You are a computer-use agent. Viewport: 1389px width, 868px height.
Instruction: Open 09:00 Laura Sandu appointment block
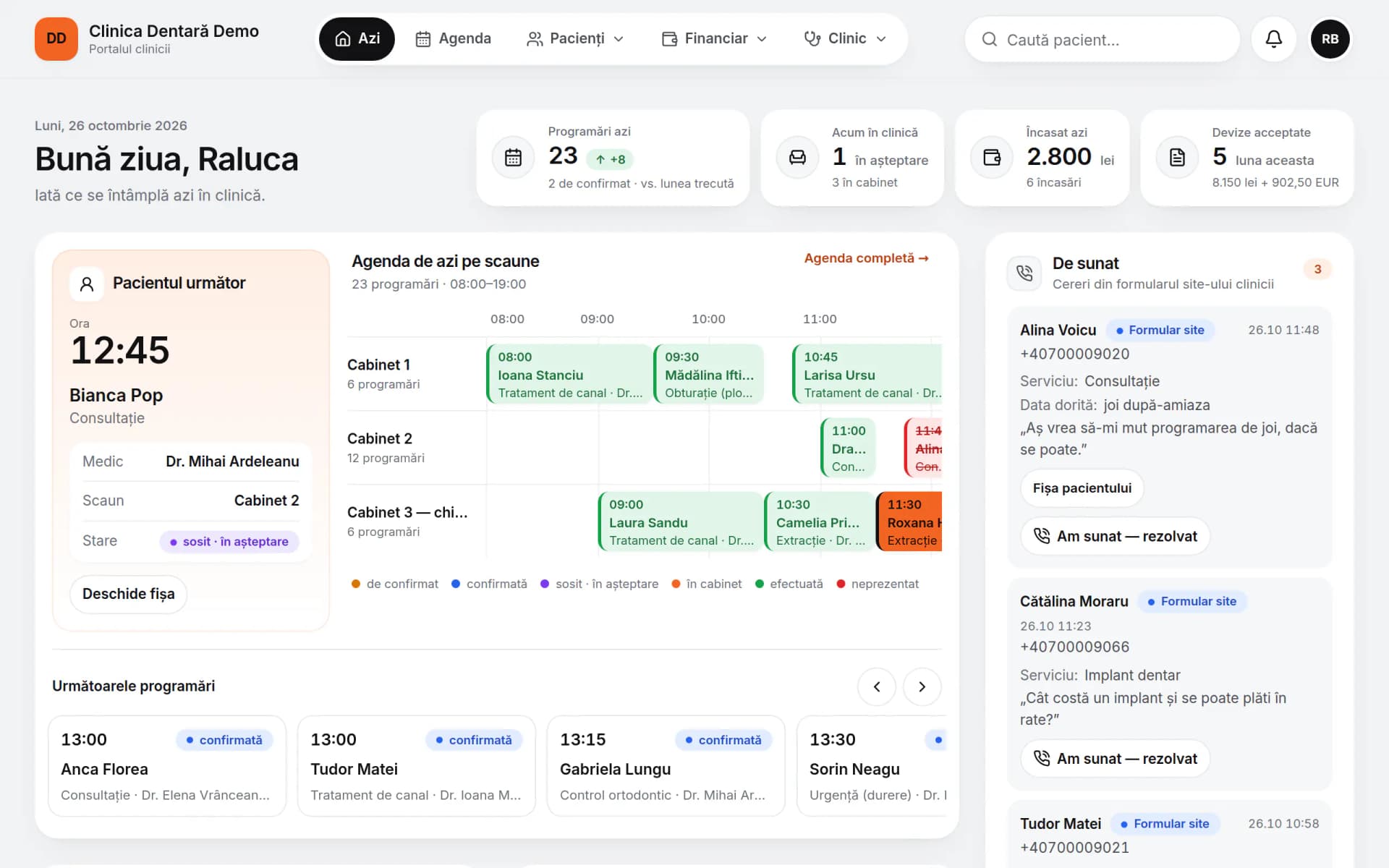[x=680, y=522]
